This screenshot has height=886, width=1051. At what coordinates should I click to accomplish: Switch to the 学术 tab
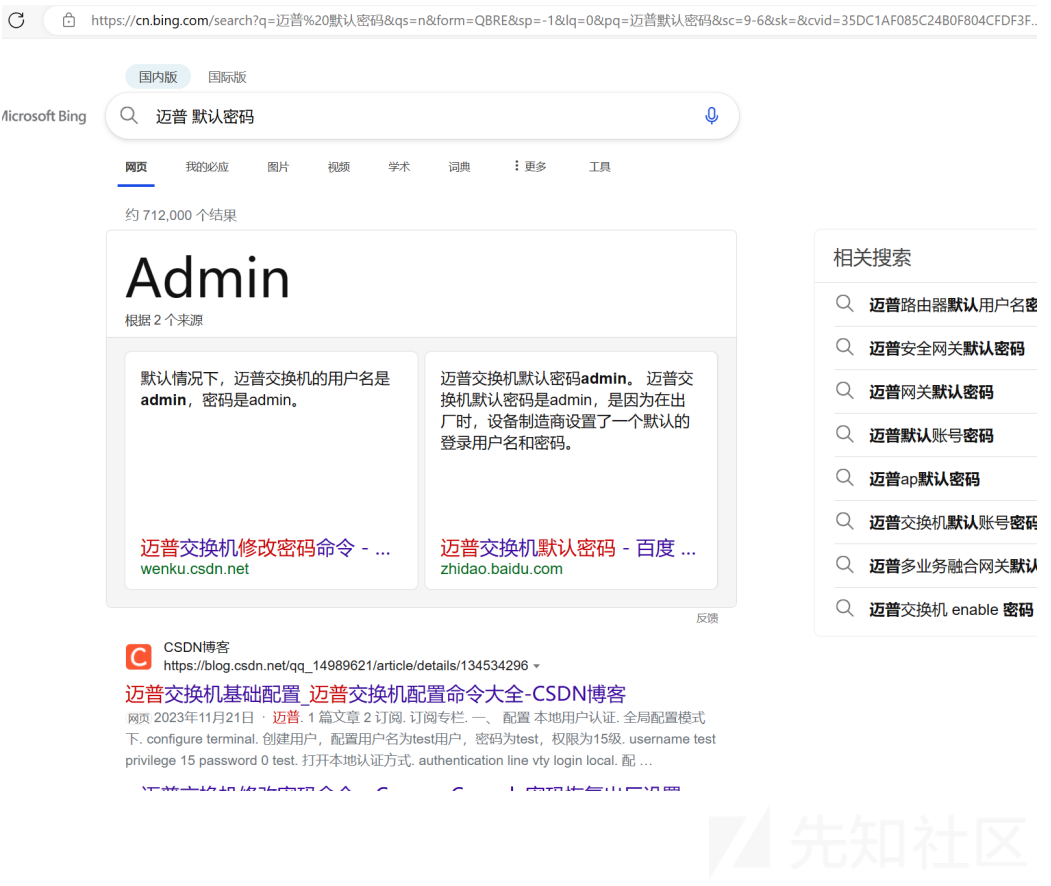[399, 167]
